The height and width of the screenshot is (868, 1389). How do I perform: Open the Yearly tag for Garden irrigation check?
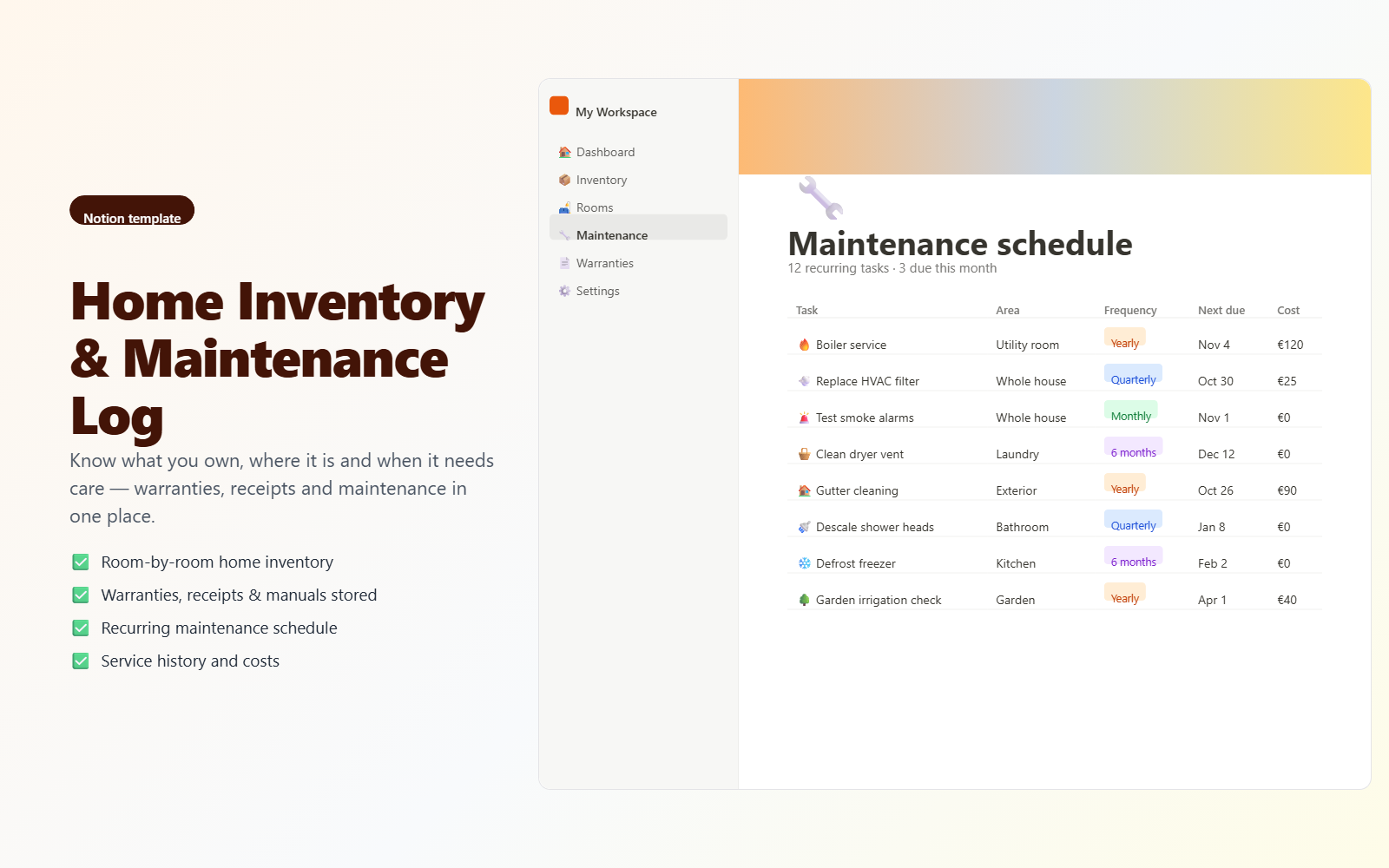coord(1125,593)
